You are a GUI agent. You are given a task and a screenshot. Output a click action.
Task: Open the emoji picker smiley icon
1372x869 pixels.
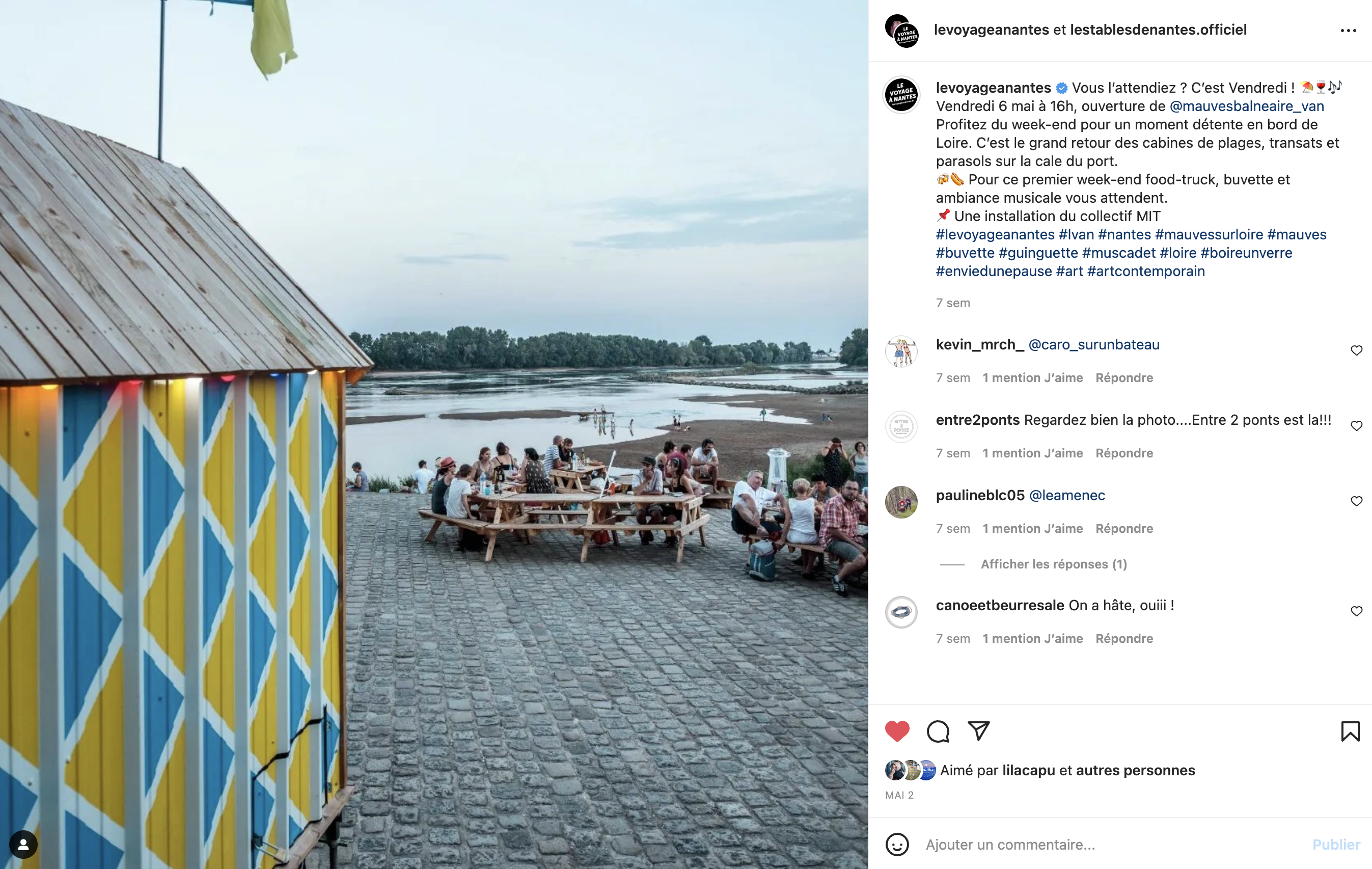[x=897, y=845]
